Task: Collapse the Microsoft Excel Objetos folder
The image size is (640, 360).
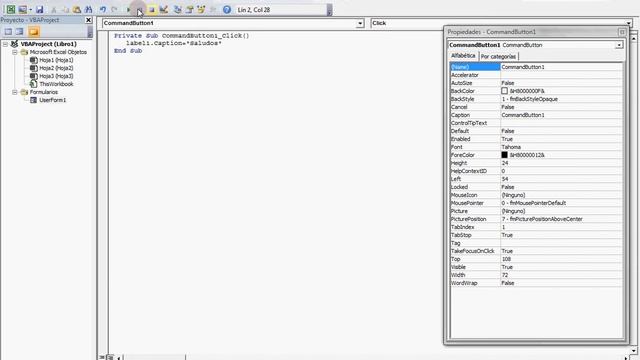Action: [15, 52]
